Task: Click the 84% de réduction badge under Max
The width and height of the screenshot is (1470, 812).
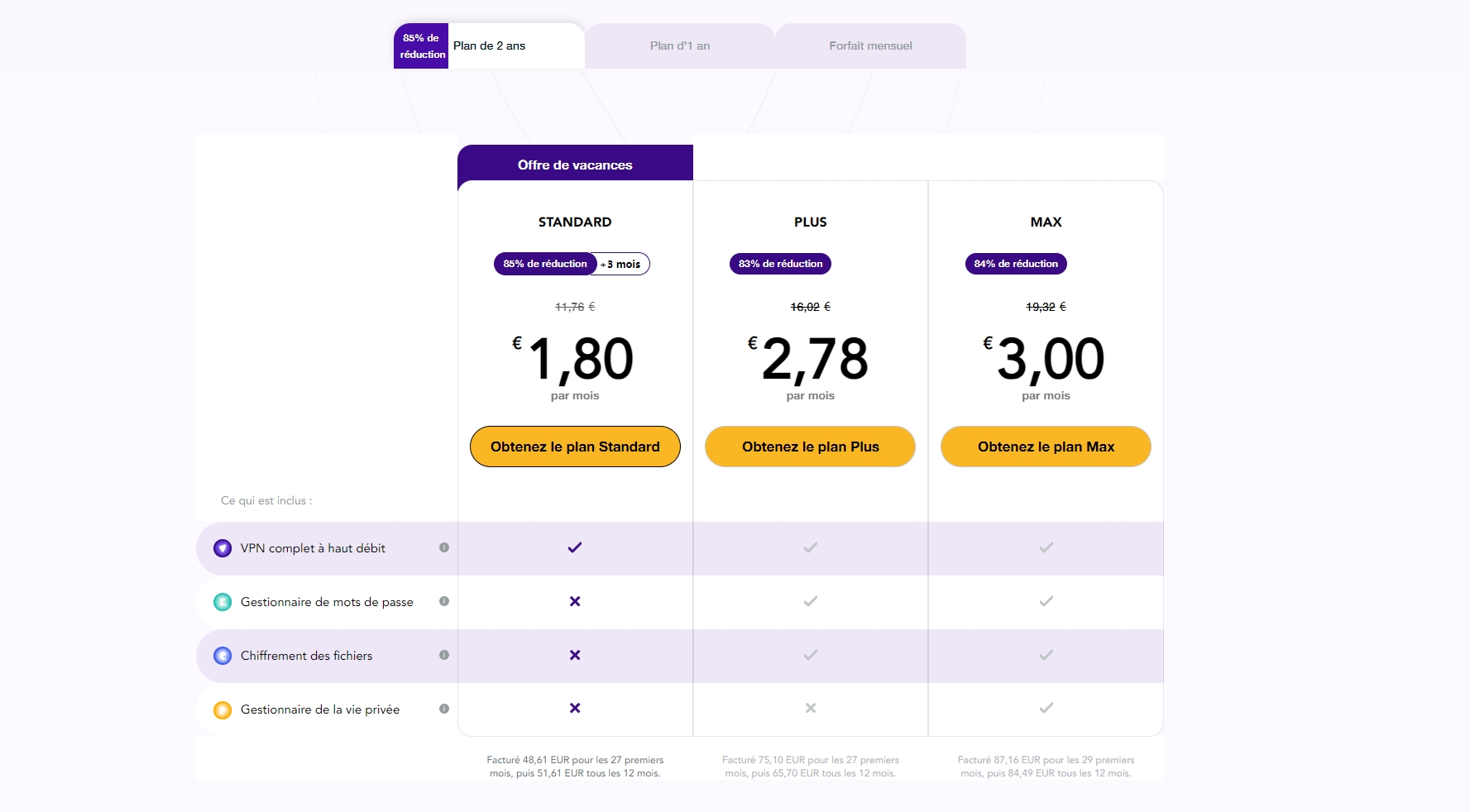Action: point(1016,264)
